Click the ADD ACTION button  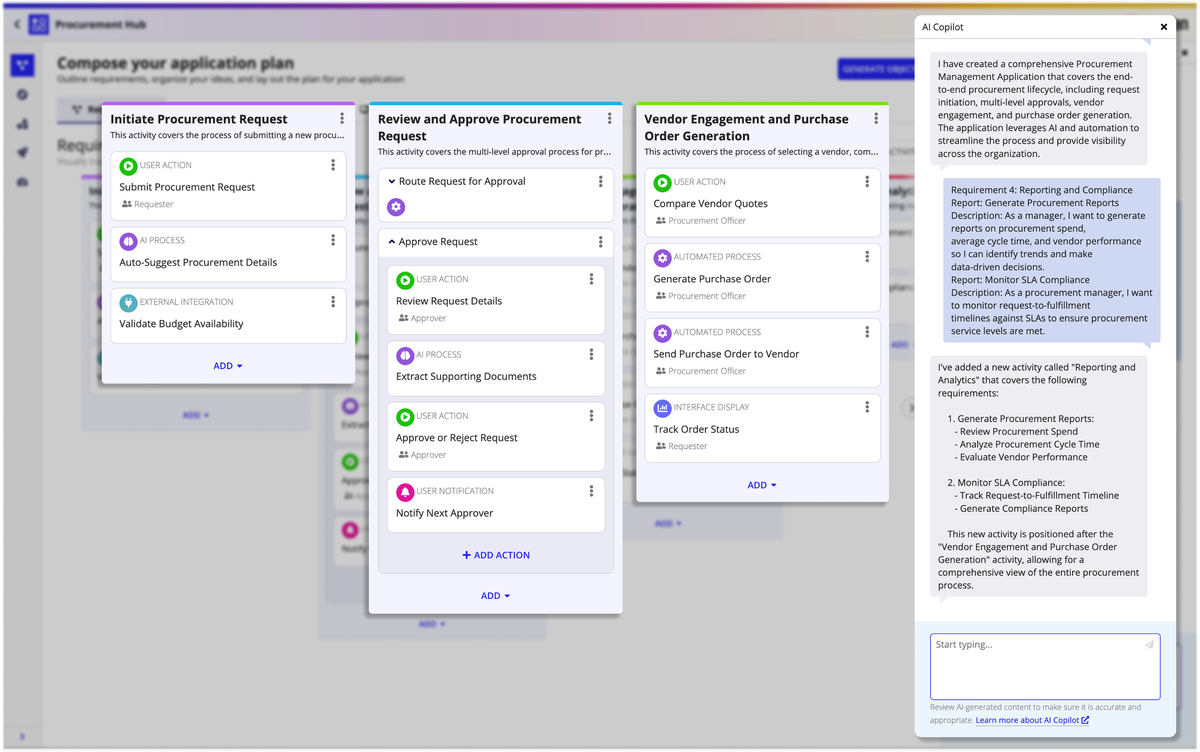point(496,555)
